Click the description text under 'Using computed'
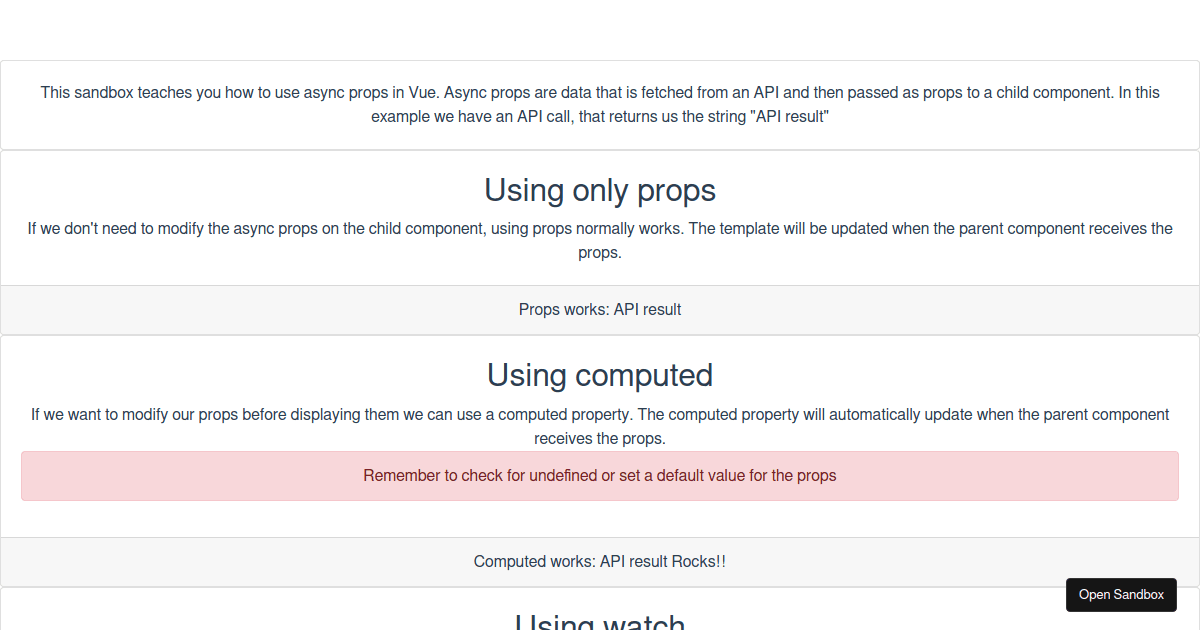This screenshot has height=630, width=1200. coord(600,426)
